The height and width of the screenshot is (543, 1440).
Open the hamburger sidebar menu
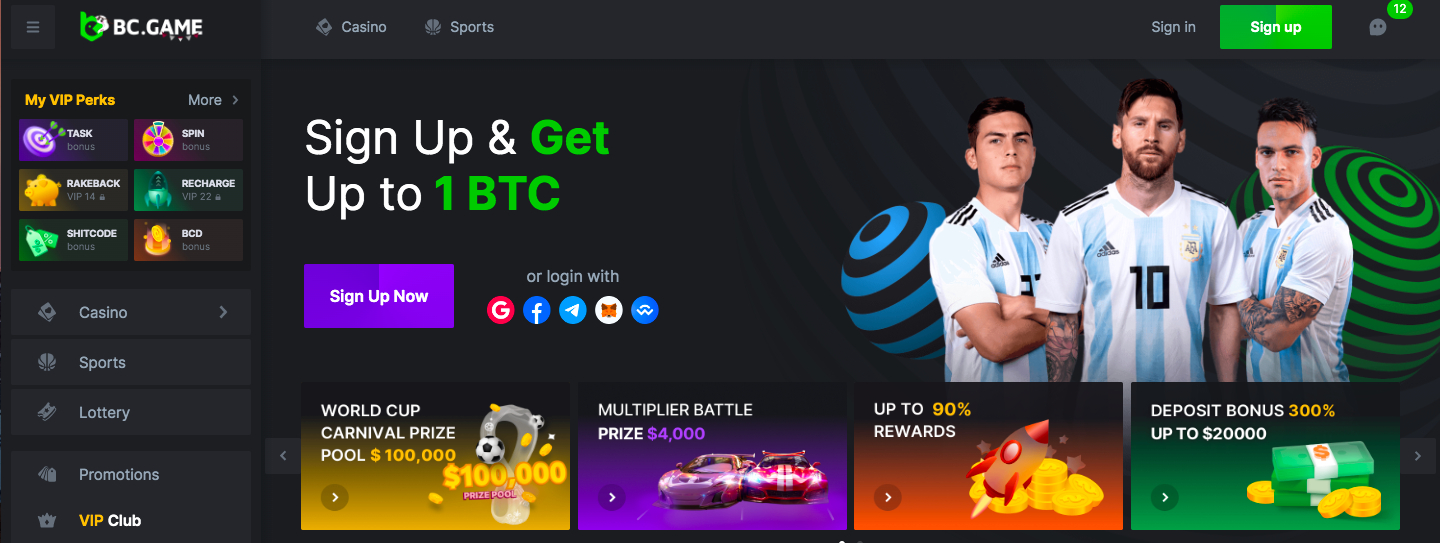(33, 27)
